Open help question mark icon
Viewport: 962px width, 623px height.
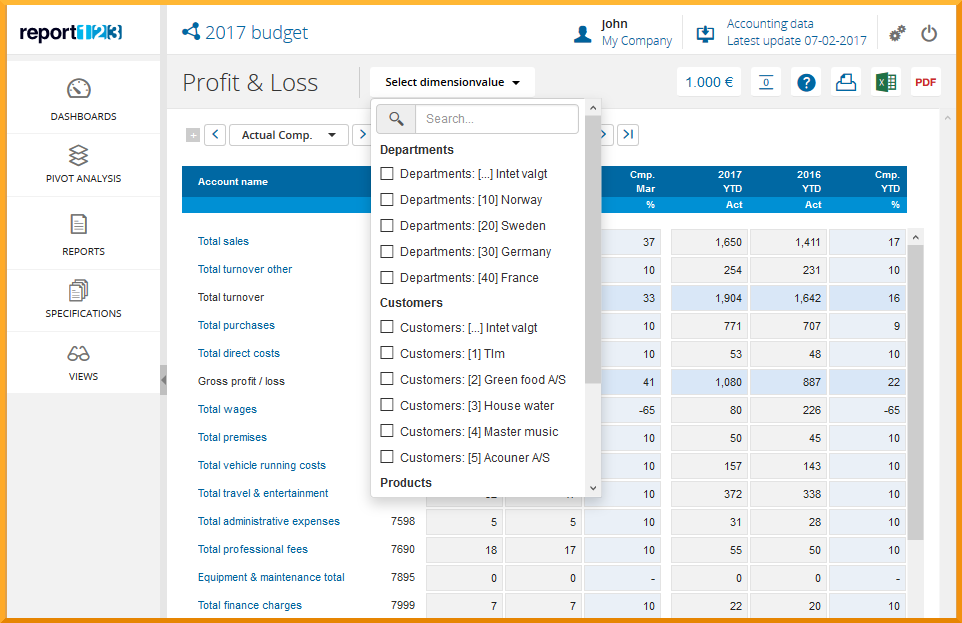(x=806, y=83)
